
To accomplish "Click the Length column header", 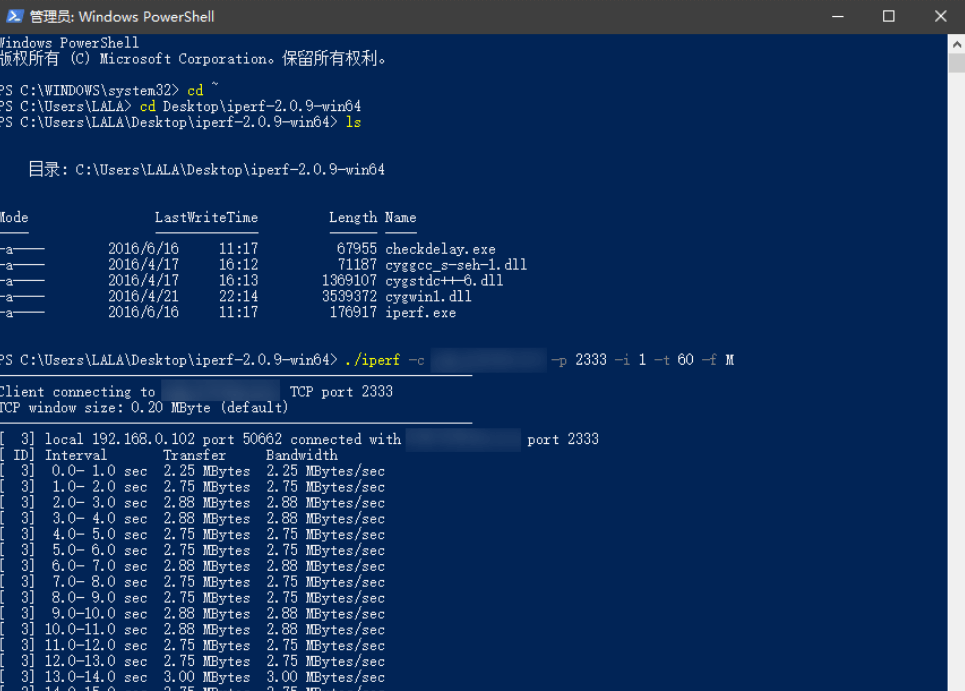I will click(353, 217).
